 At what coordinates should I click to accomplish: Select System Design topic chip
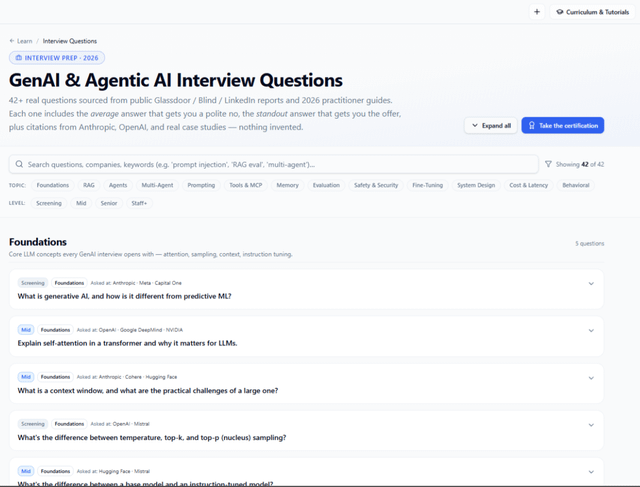(476, 185)
